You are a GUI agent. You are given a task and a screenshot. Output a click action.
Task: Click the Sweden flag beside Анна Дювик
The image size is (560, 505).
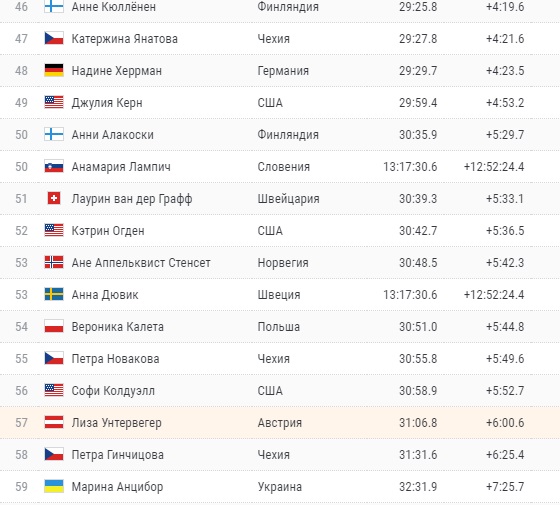pyautogui.click(x=54, y=294)
